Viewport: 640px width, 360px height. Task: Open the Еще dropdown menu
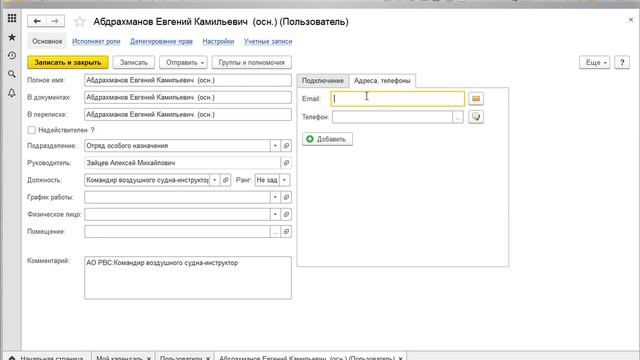(594, 62)
